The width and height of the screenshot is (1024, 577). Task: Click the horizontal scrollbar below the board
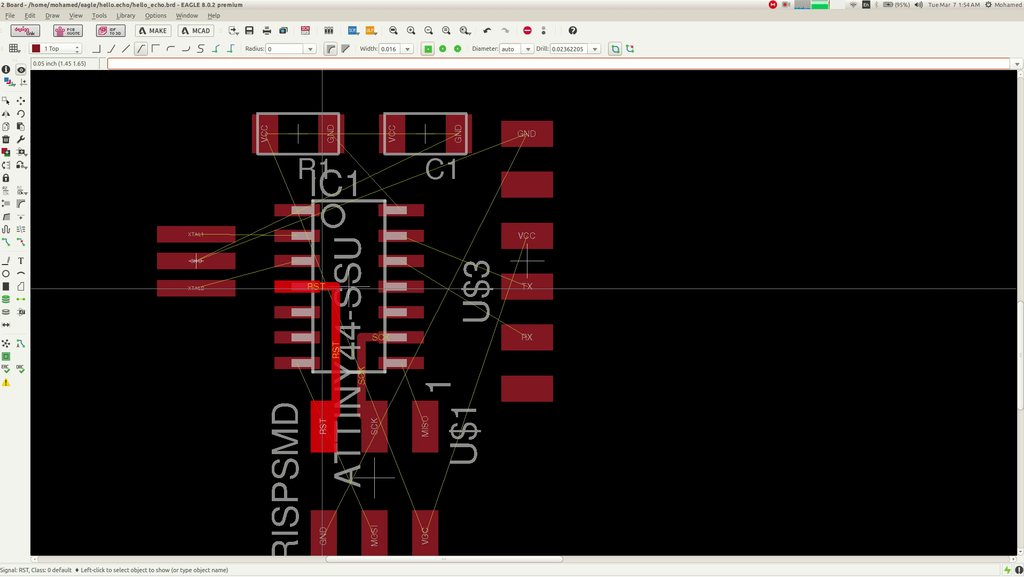[x=444, y=559]
